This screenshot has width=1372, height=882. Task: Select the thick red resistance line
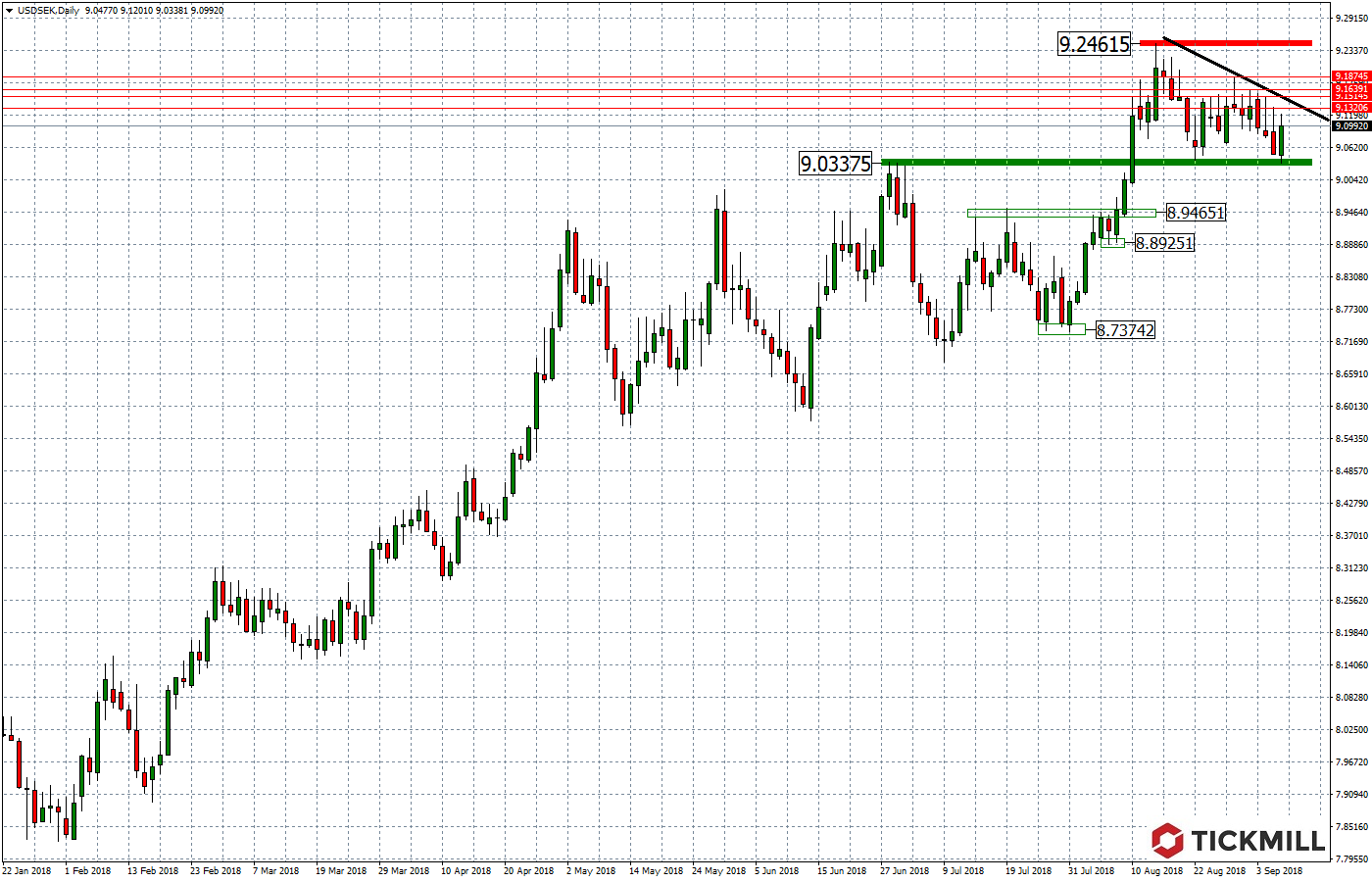coord(1225,43)
